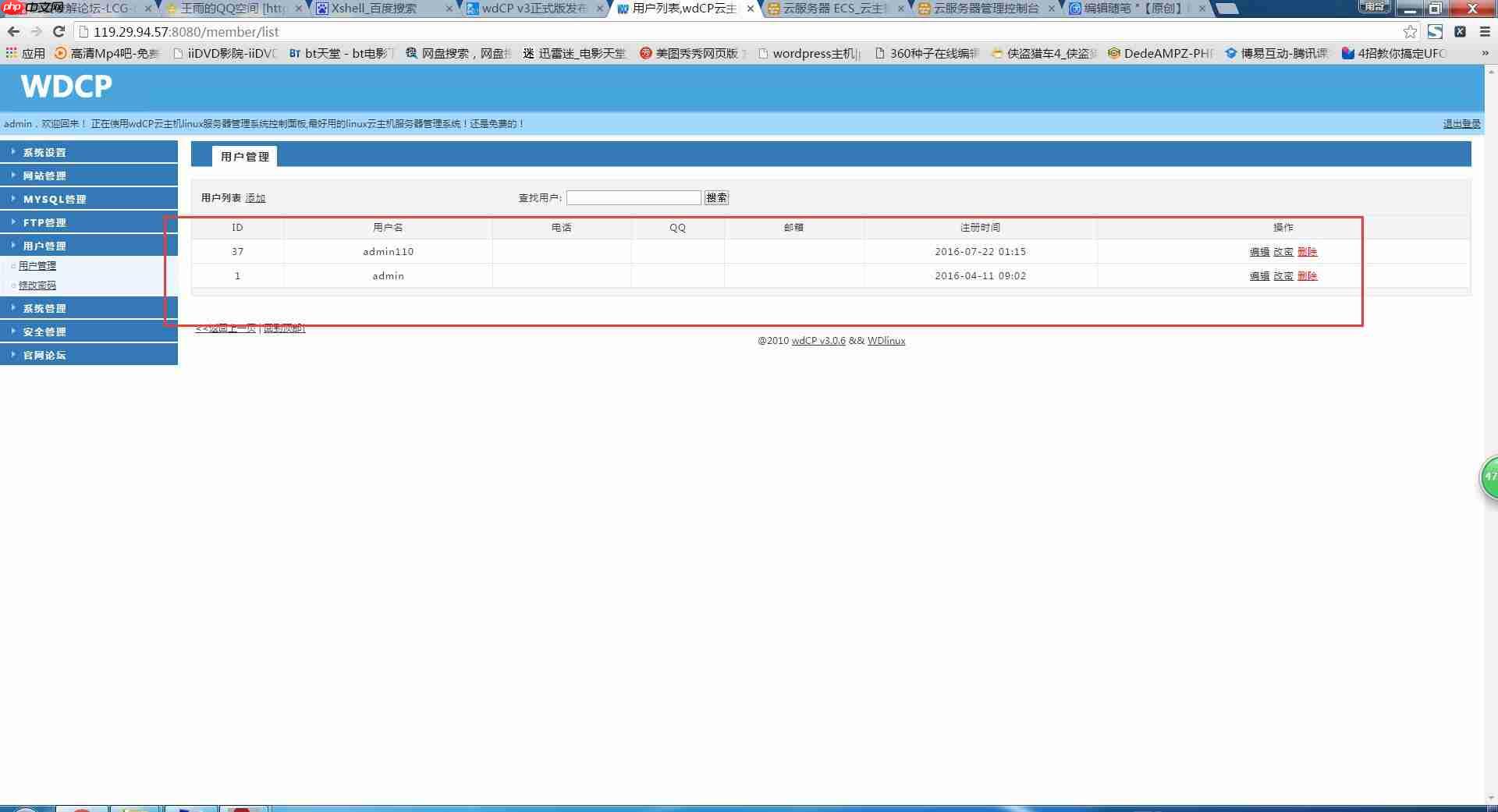Expand the FTP管理 sidebar section
Image resolution: width=1498 pixels, height=812 pixels.
(44, 222)
